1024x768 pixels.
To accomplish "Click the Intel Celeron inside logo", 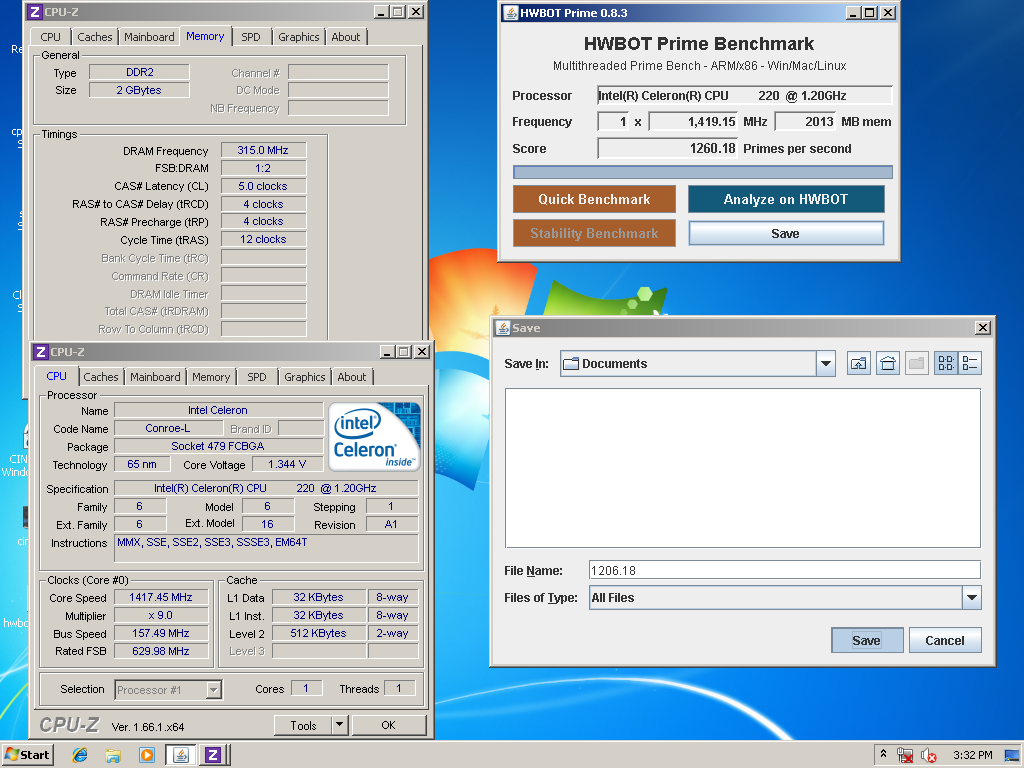I will click(374, 436).
